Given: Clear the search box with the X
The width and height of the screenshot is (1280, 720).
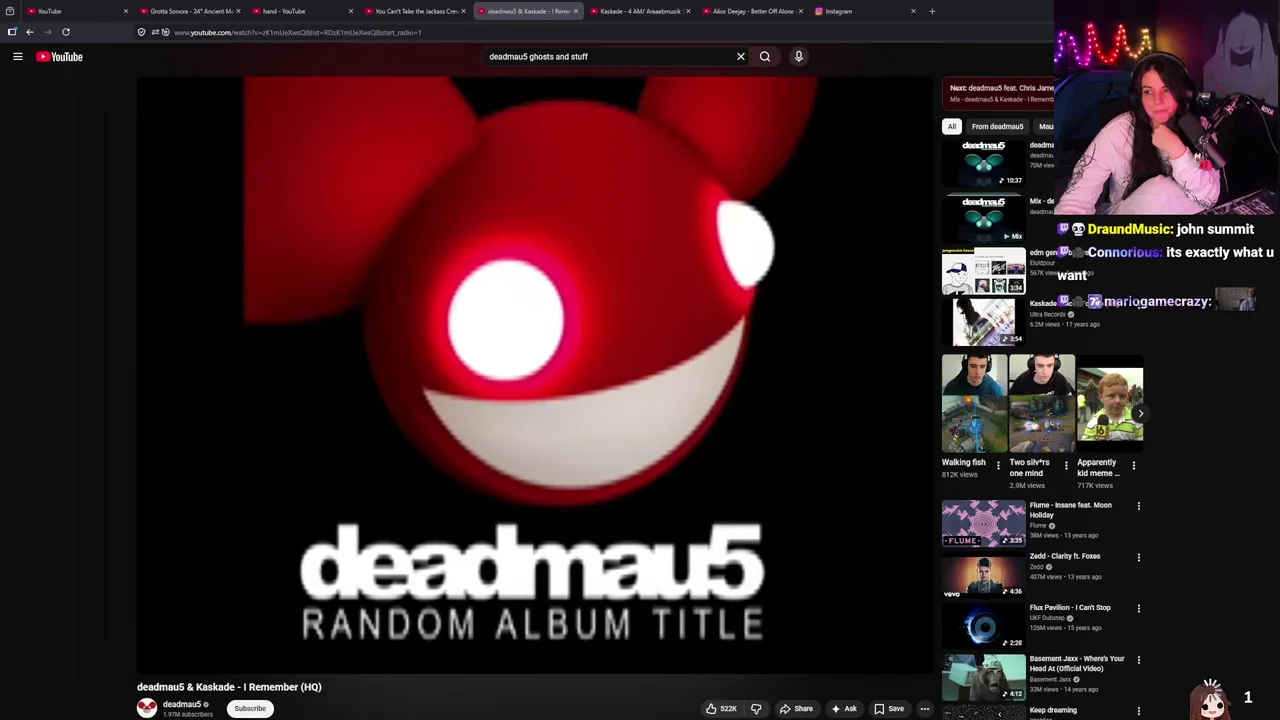Looking at the screenshot, I should pyautogui.click(x=741, y=57).
